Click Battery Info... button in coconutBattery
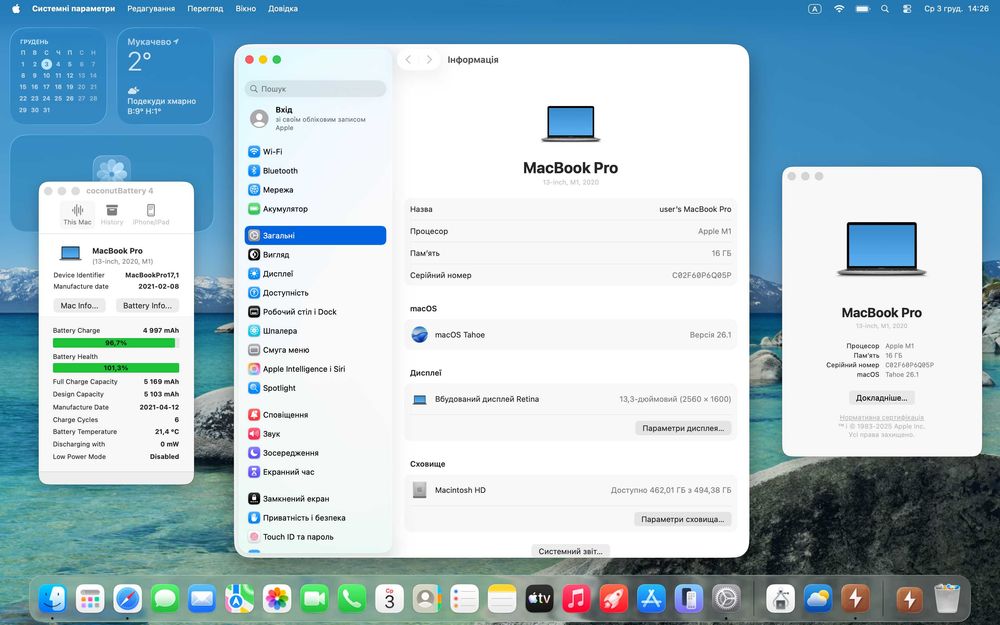The width and height of the screenshot is (1000, 625). coord(147,305)
